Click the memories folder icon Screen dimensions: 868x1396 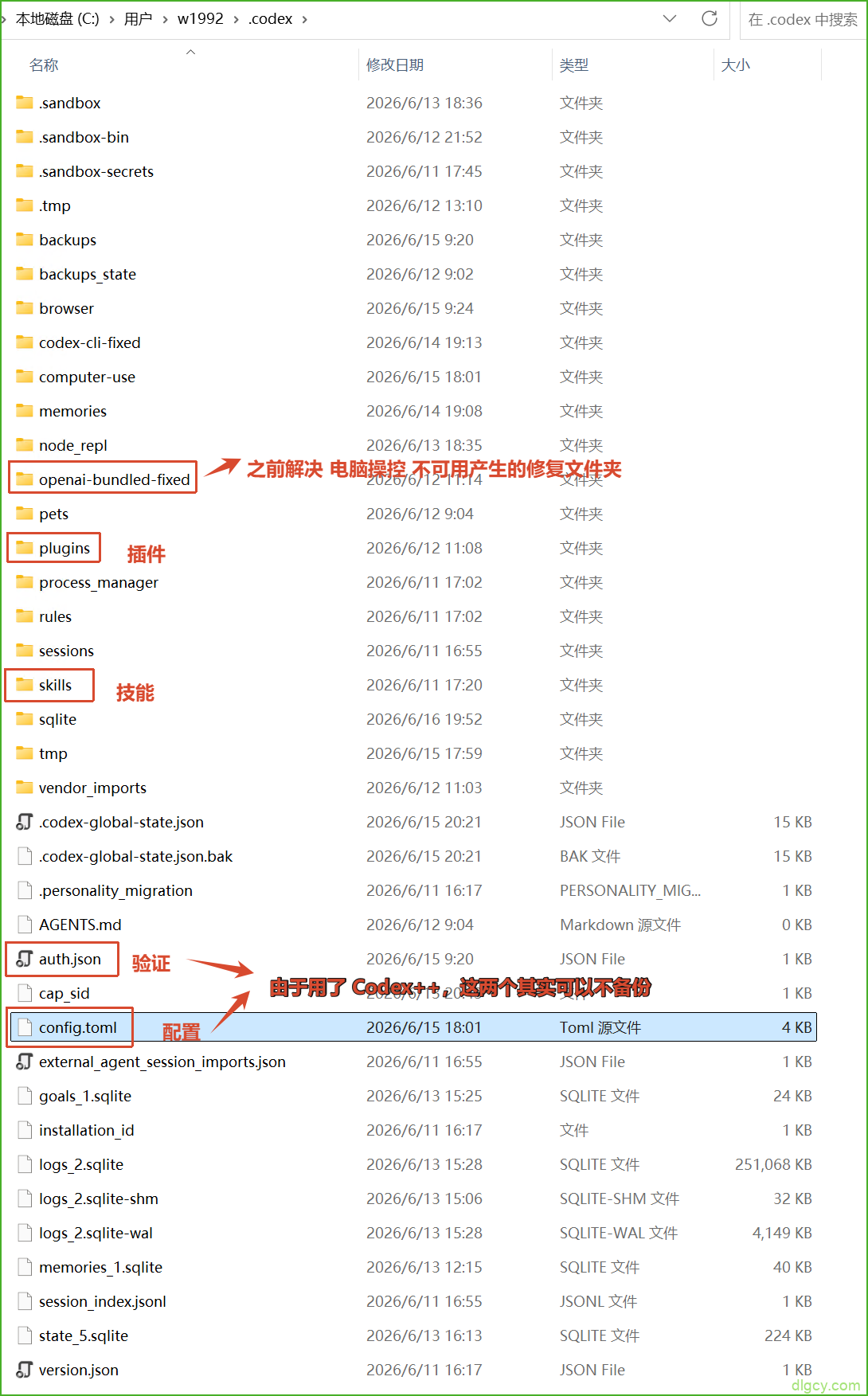pyautogui.click(x=25, y=411)
